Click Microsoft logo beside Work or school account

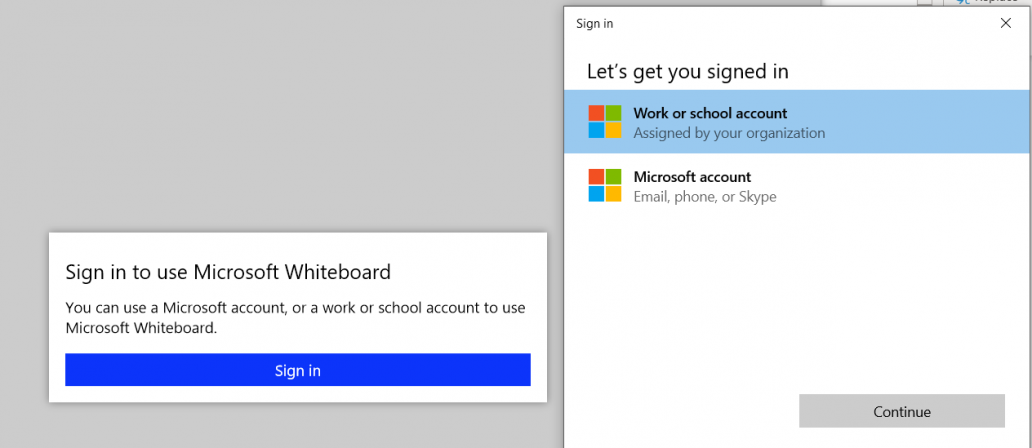coord(605,122)
